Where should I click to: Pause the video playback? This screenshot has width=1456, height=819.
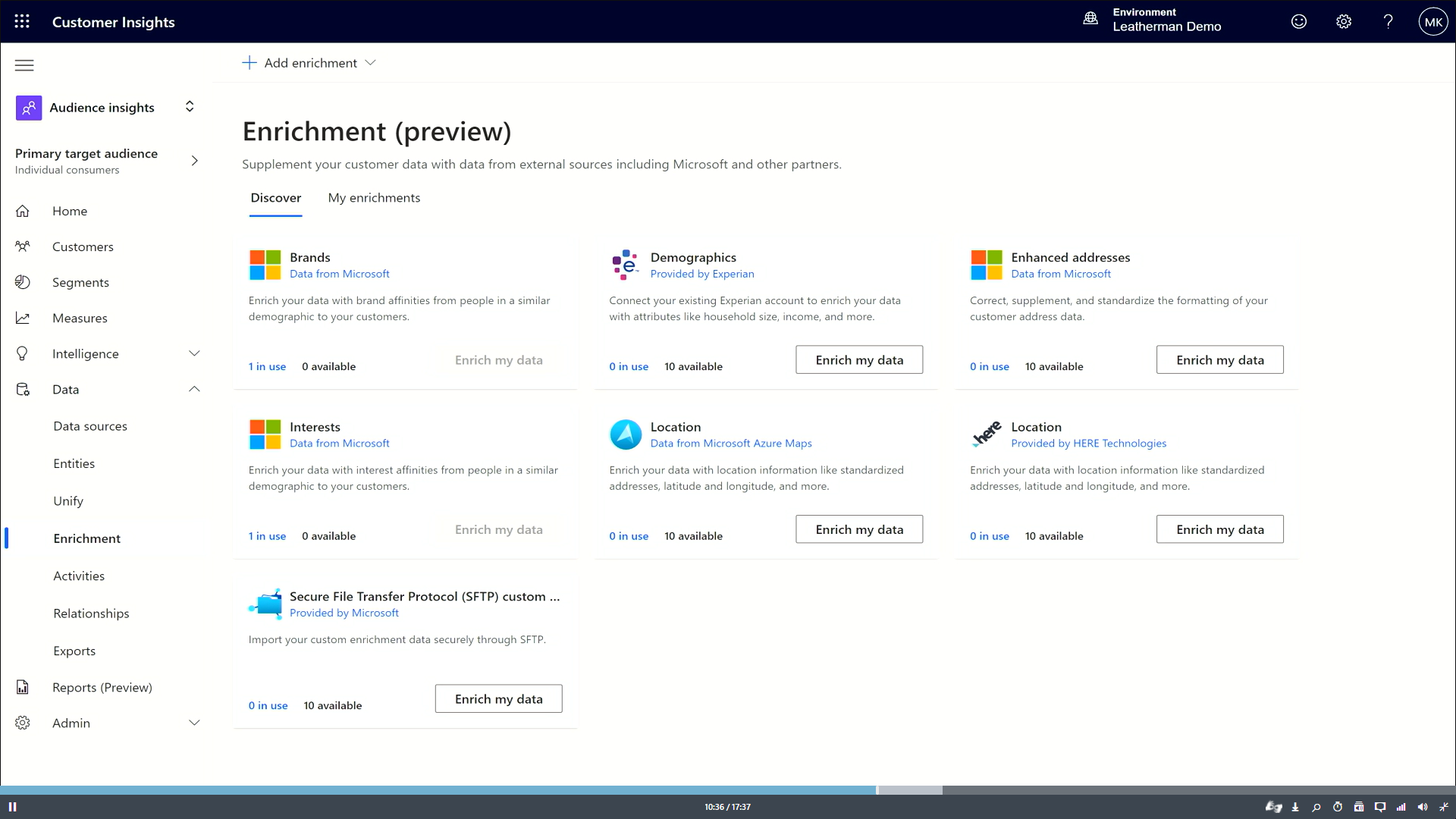pyautogui.click(x=12, y=807)
